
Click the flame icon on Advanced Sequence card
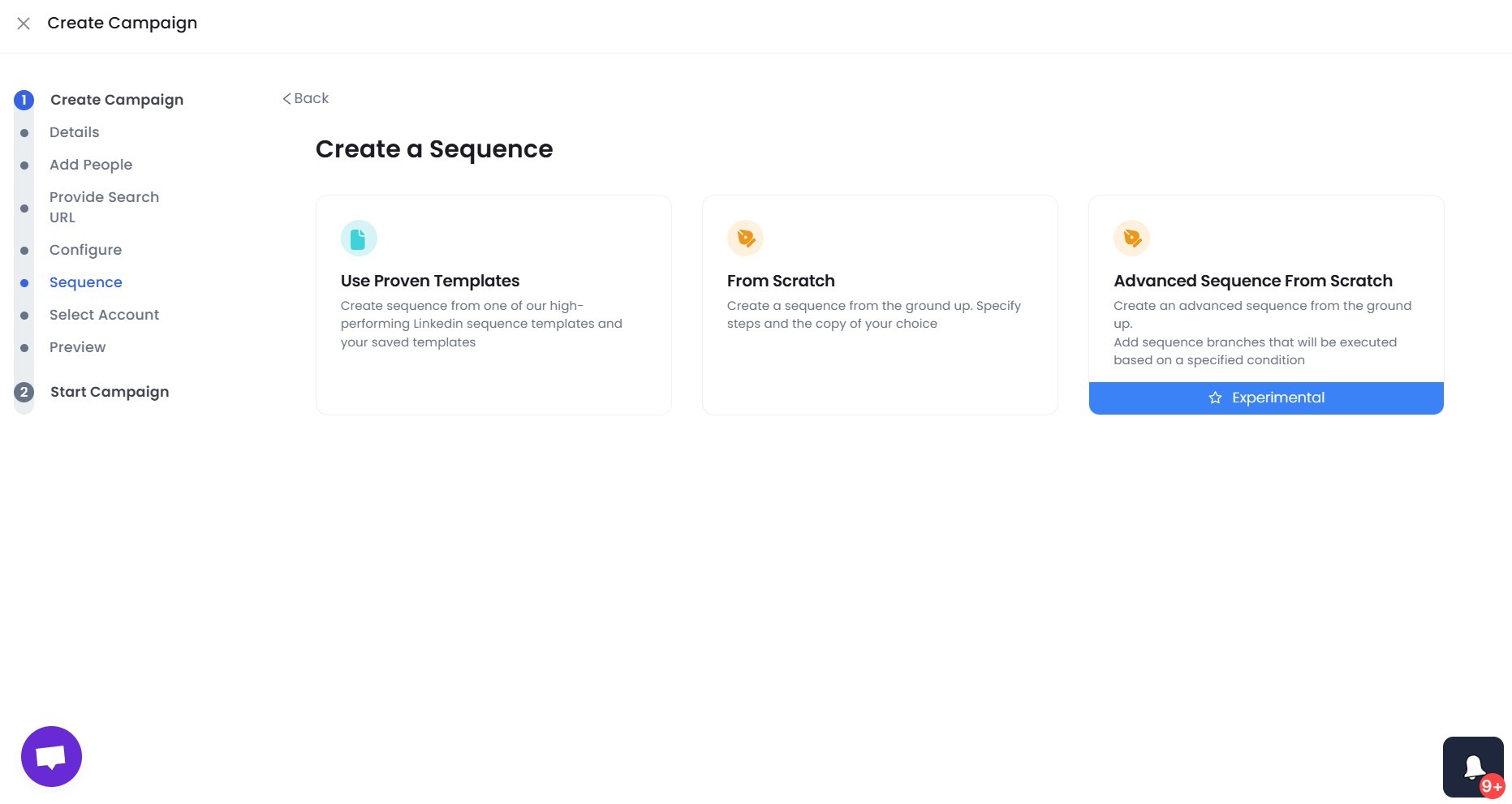[1131, 238]
